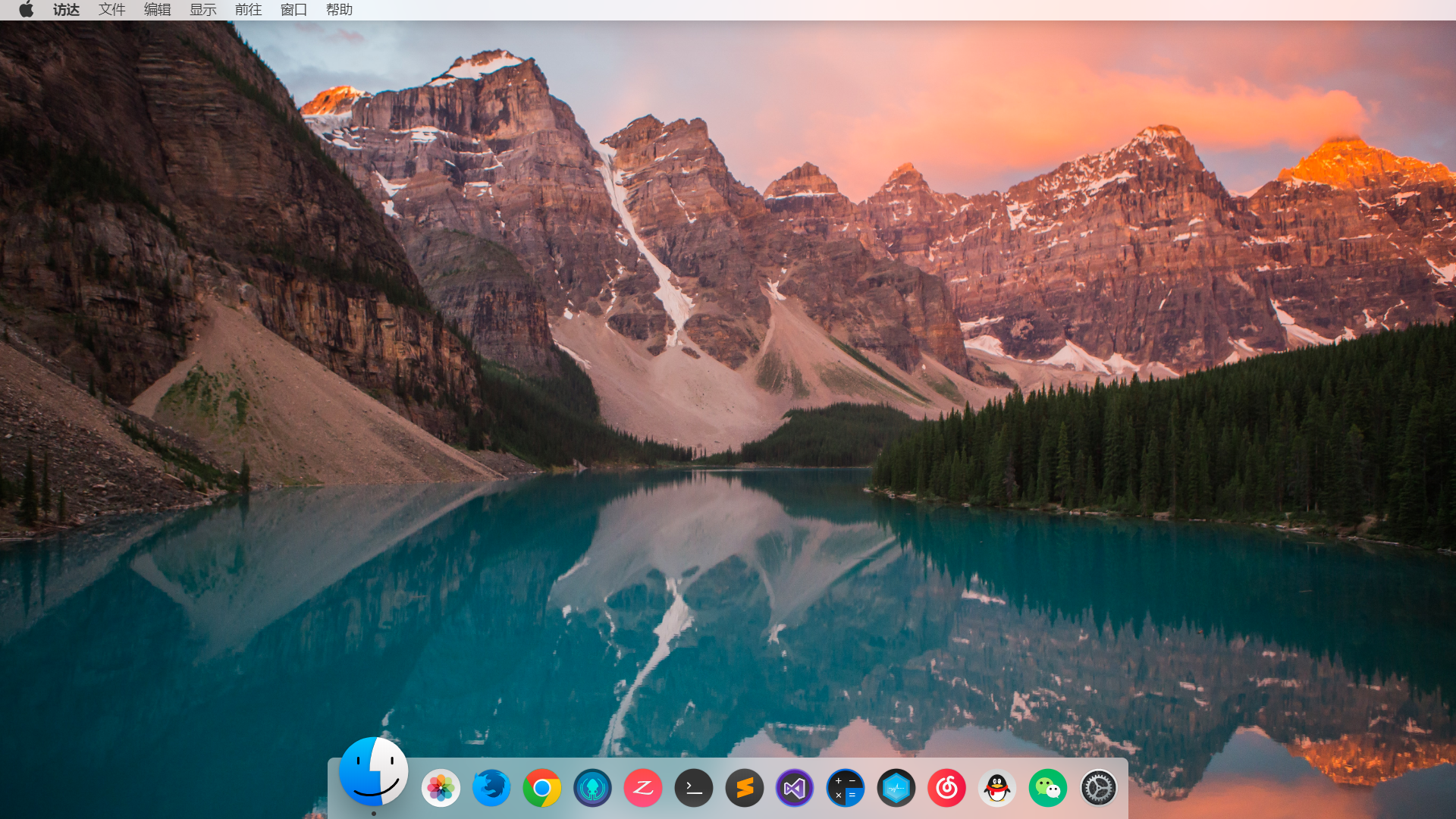
Task: Launch Calculator app from the dock
Action: (x=846, y=789)
